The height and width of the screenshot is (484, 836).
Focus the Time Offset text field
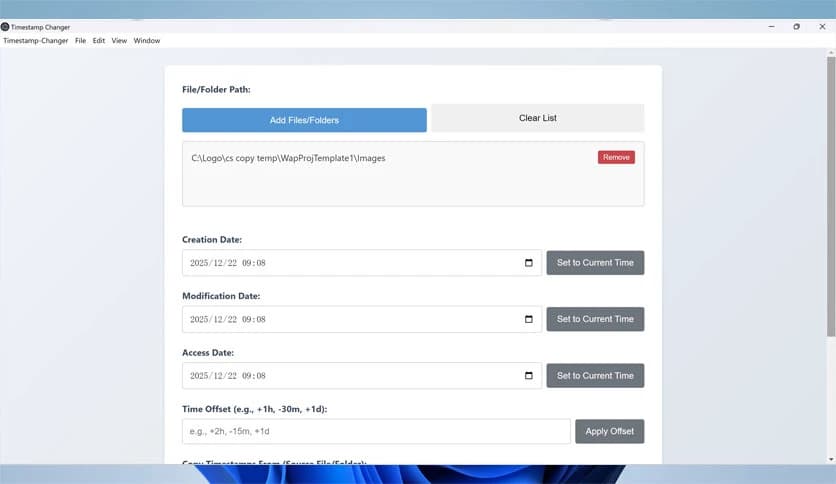(x=375, y=431)
